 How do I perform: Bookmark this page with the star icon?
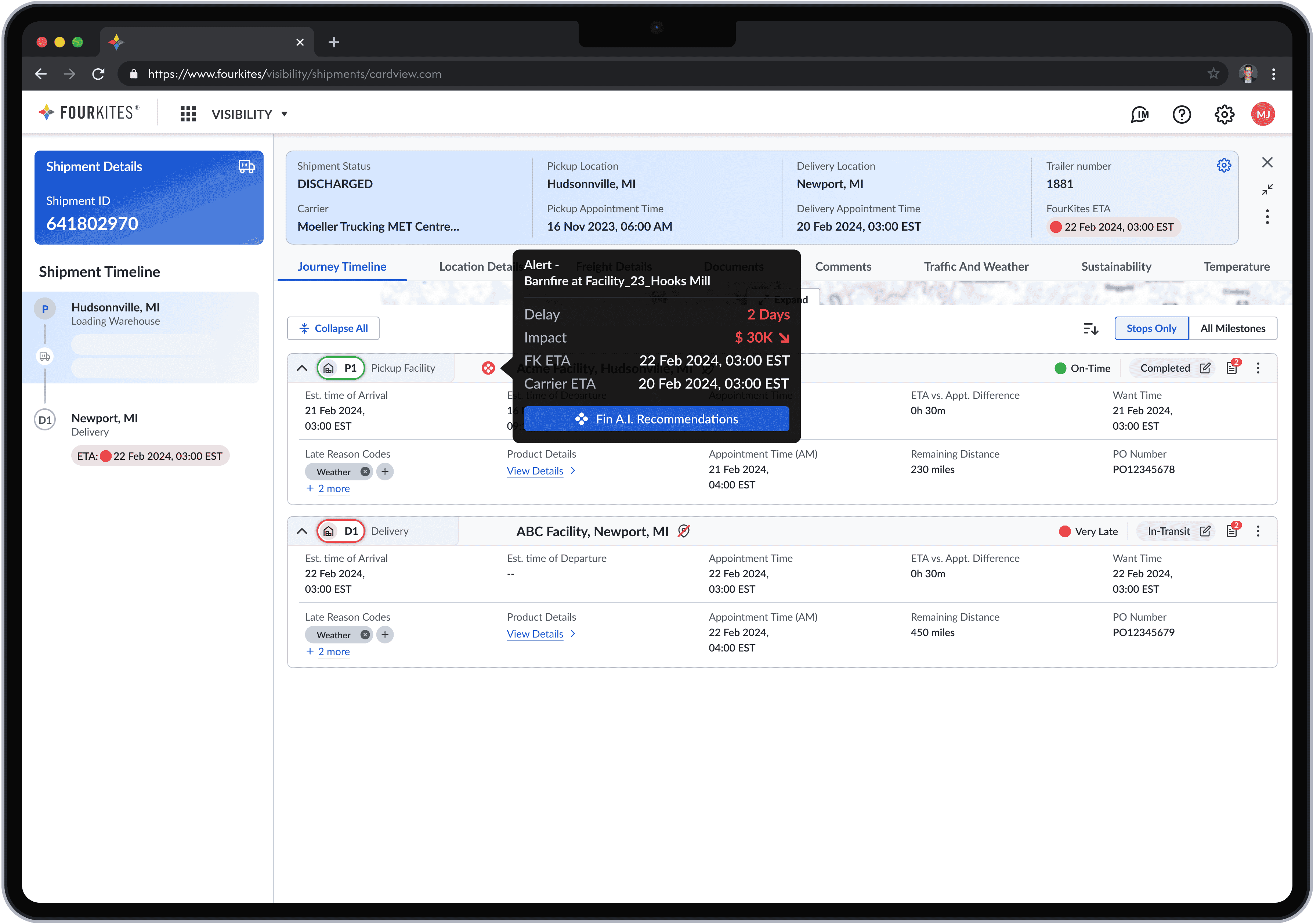[x=1213, y=74]
